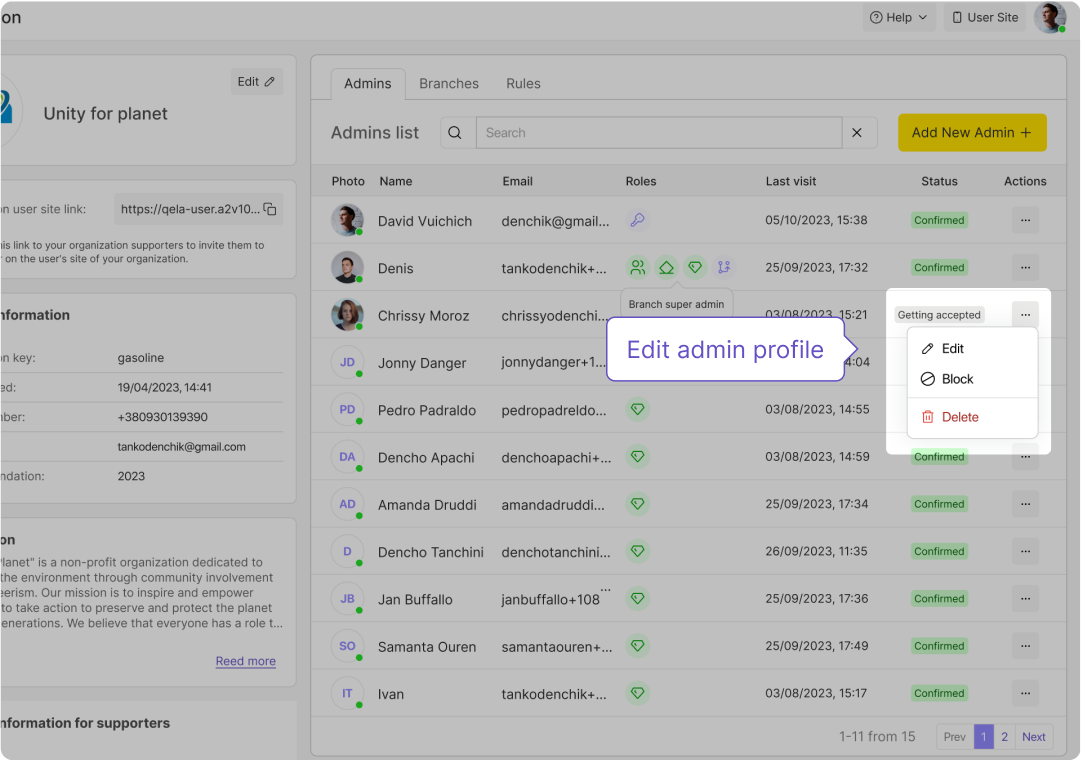Click the house role icon in Denis's row
Viewport: 1081px width, 760px height.
click(666, 267)
